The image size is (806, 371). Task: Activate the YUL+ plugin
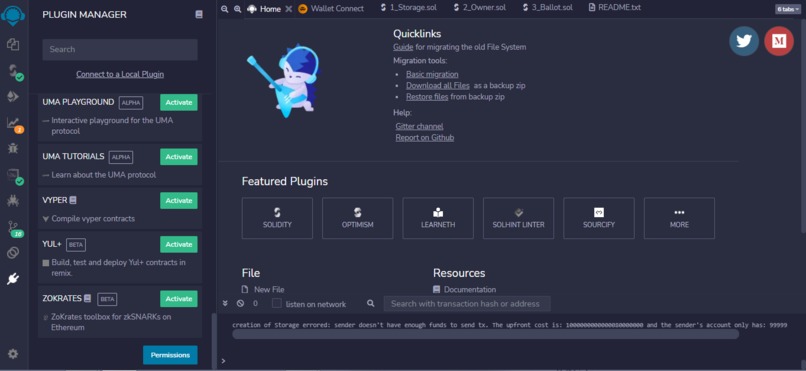(178, 244)
